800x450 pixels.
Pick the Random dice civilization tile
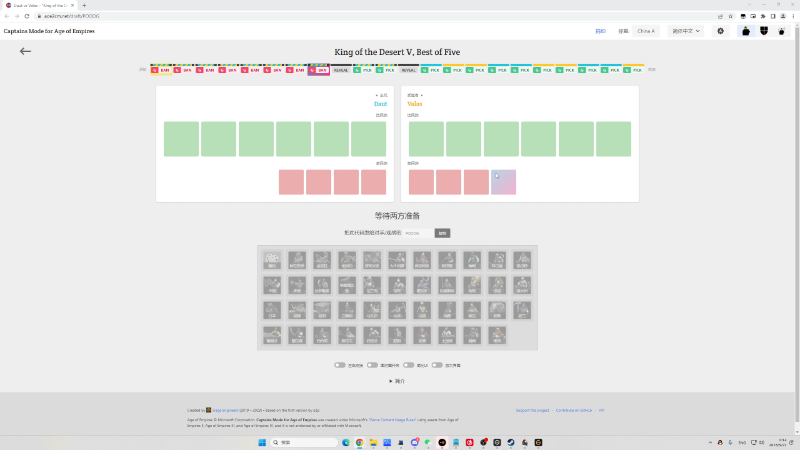[x=272, y=260]
